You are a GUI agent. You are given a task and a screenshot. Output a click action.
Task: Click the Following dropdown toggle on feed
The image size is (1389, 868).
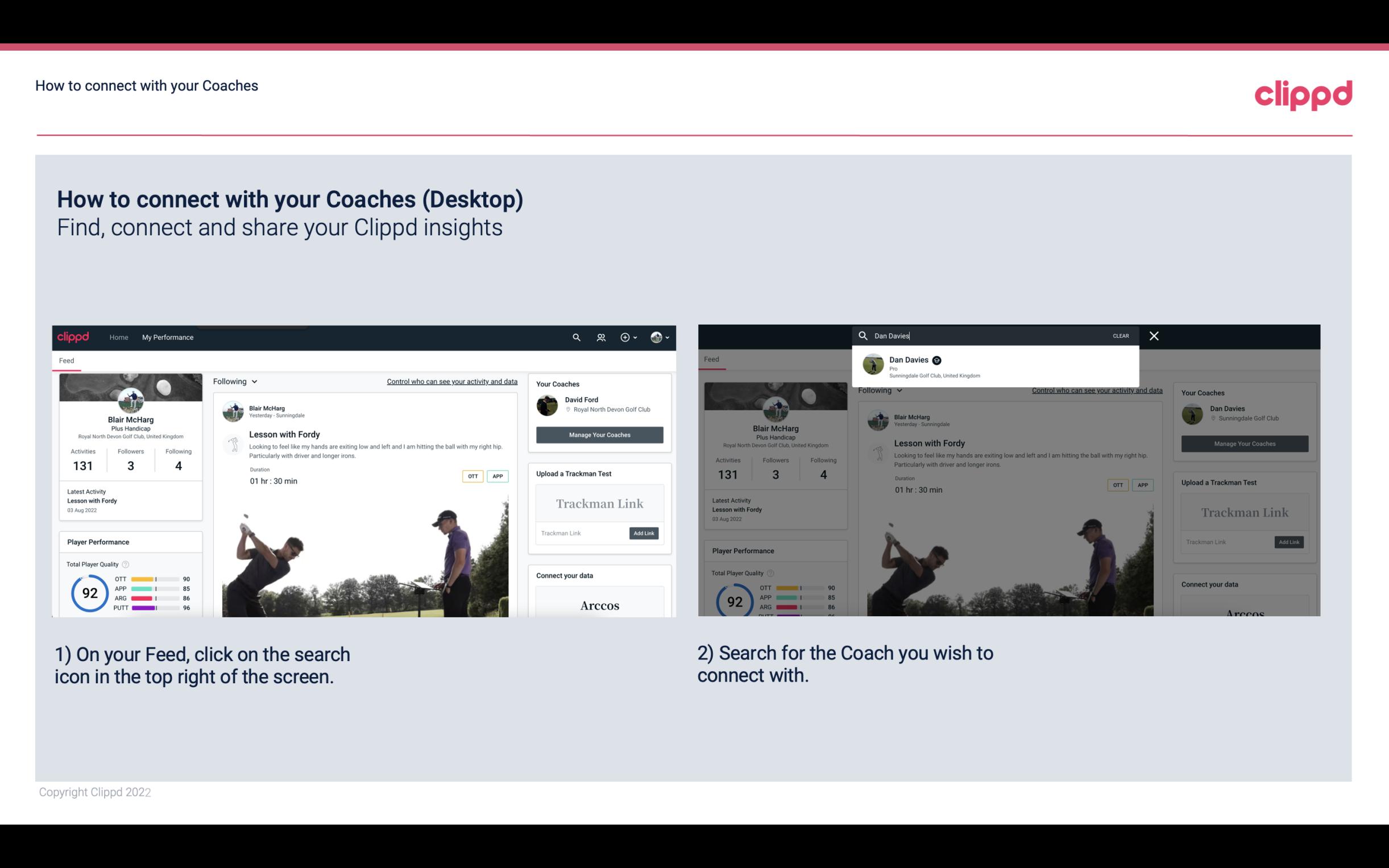pos(237,381)
